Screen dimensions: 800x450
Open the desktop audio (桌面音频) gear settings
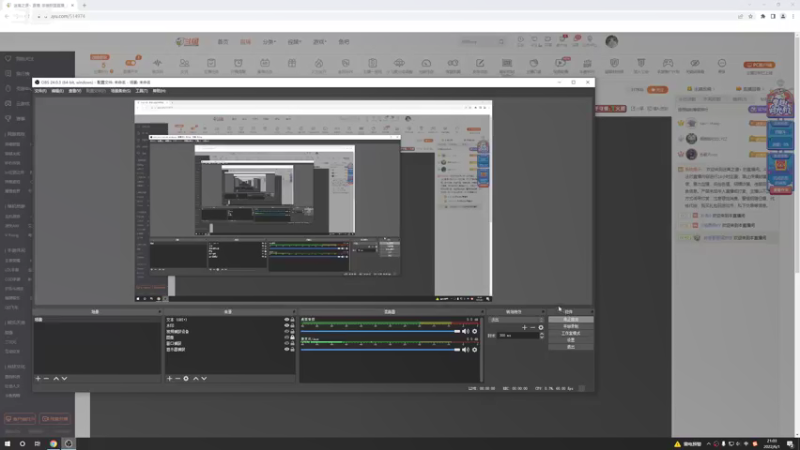(474, 332)
